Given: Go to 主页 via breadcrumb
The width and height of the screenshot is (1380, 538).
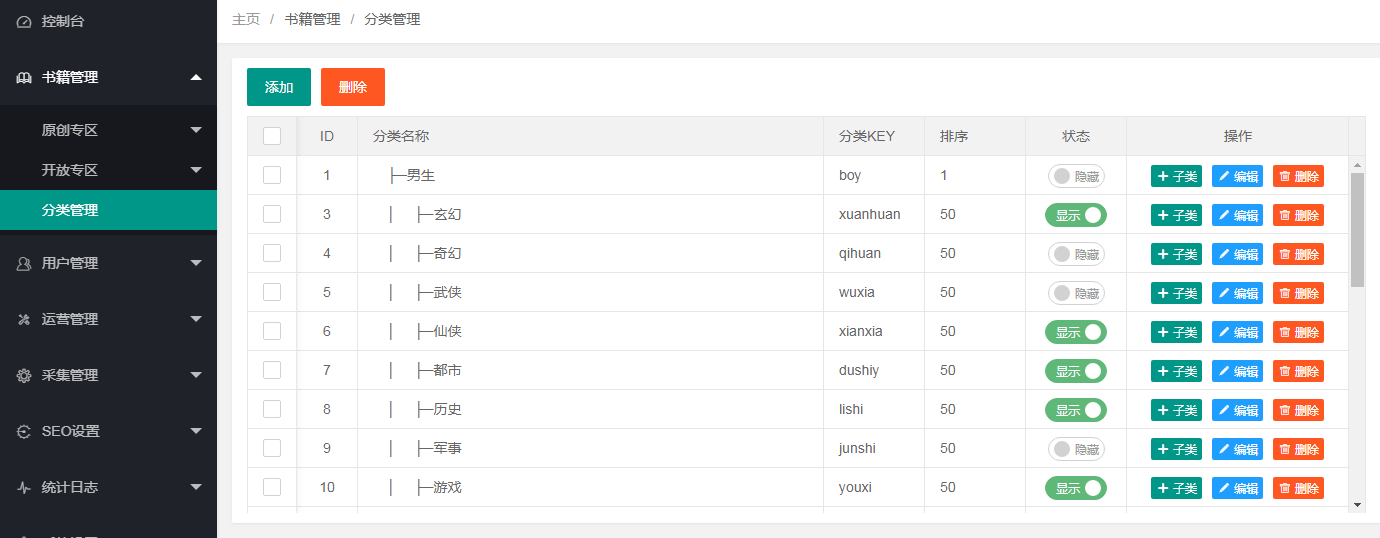Looking at the screenshot, I should [246, 19].
